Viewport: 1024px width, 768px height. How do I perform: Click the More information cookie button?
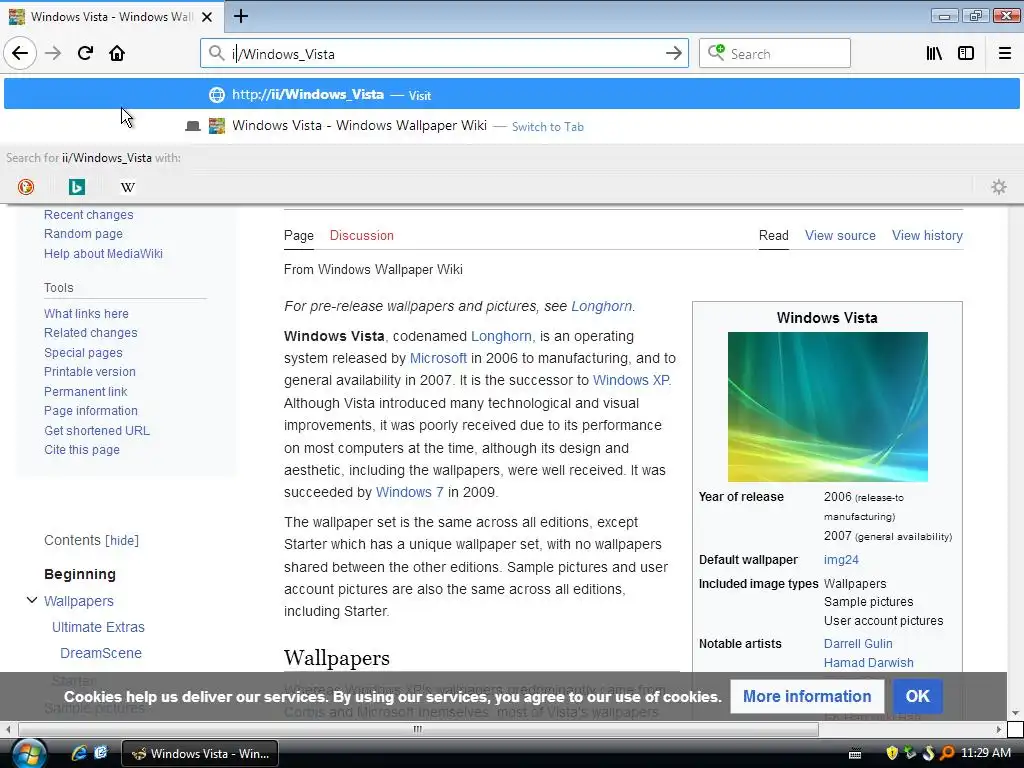pyautogui.click(x=807, y=696)
